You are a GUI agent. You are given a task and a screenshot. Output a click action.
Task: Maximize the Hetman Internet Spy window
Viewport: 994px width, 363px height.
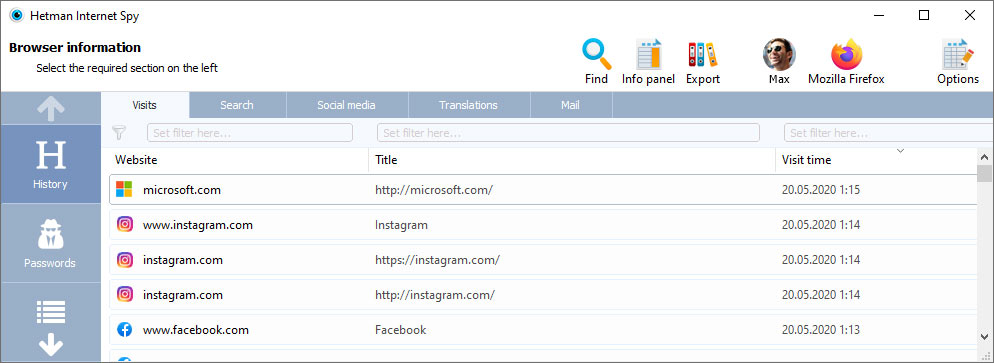click(x=924, y=15)
